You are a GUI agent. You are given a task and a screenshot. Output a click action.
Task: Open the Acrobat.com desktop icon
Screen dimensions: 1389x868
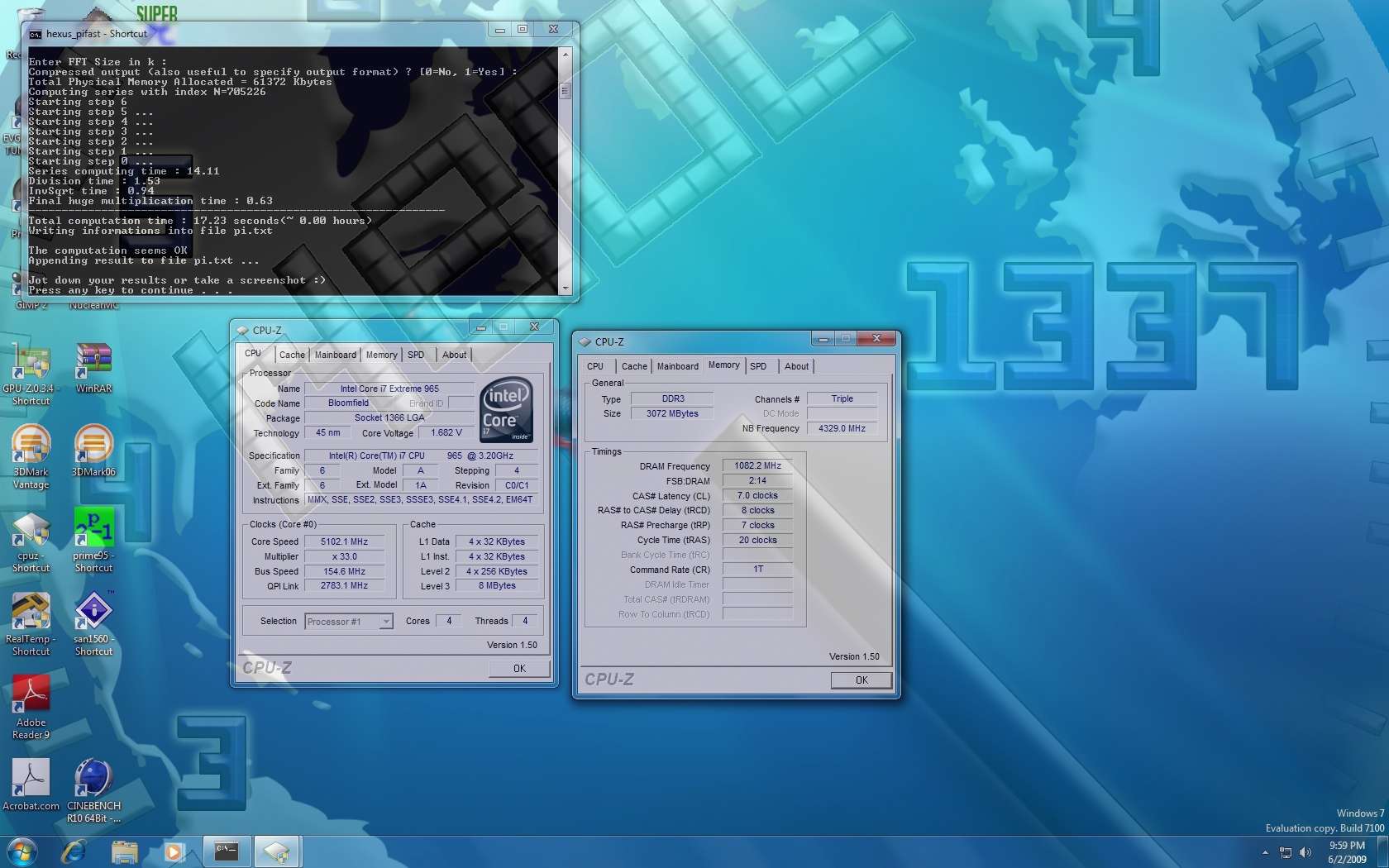point(31,785)
